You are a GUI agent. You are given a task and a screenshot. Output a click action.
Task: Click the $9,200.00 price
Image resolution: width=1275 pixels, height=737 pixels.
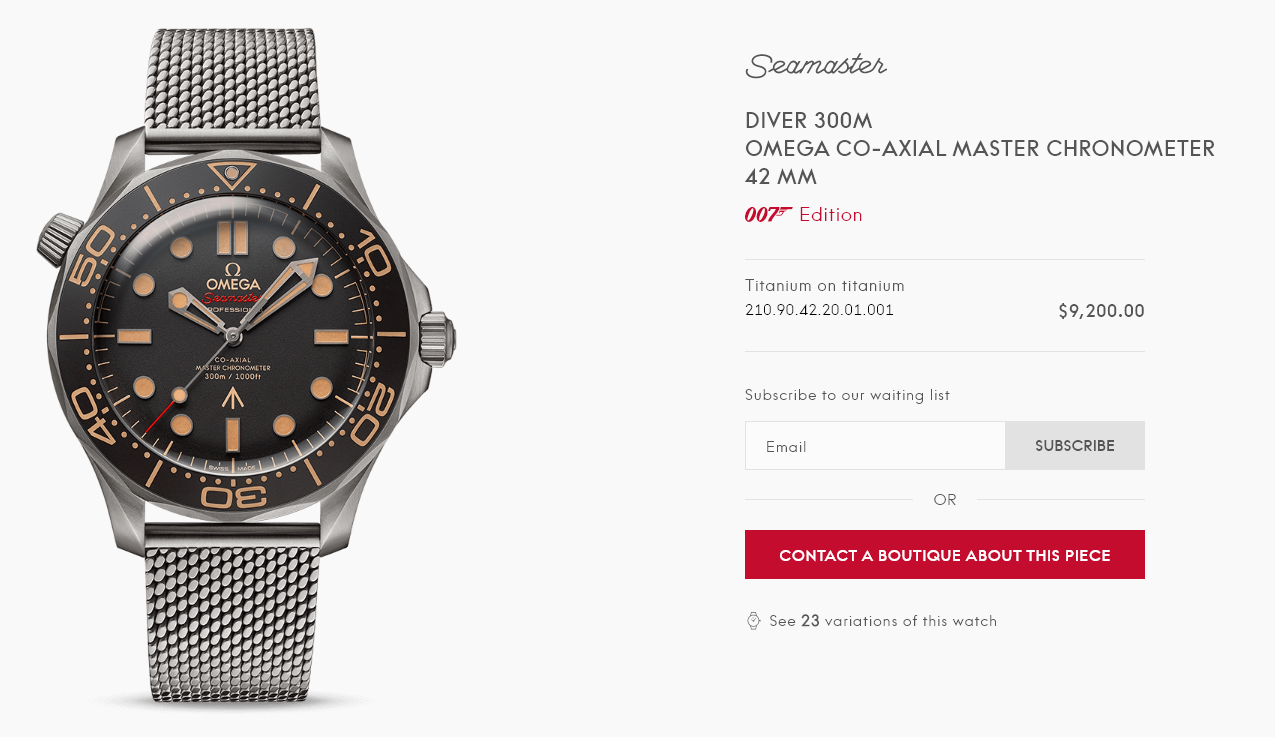coord(1101,311)
